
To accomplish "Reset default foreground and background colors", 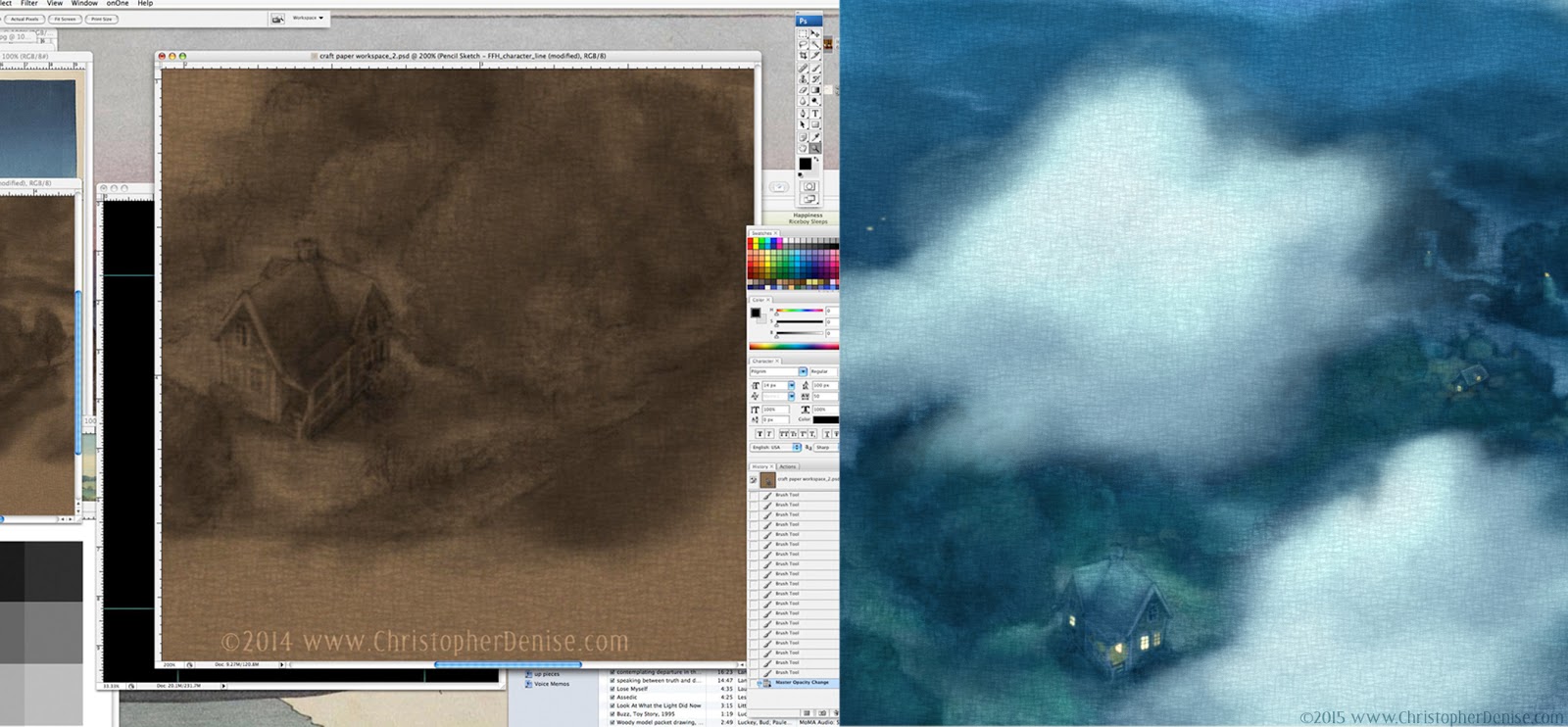I will point(802,174).
